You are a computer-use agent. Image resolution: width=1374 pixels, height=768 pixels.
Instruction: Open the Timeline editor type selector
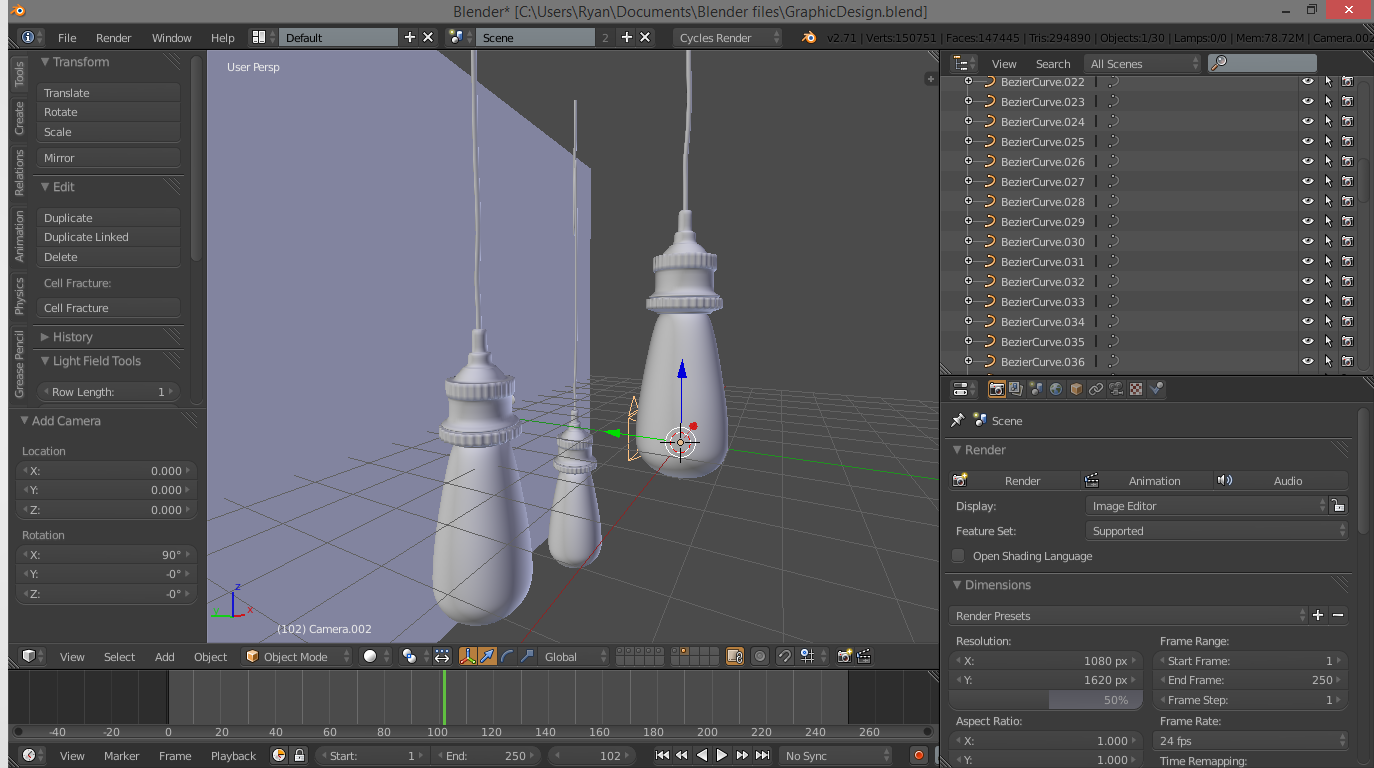pos(32,755)
